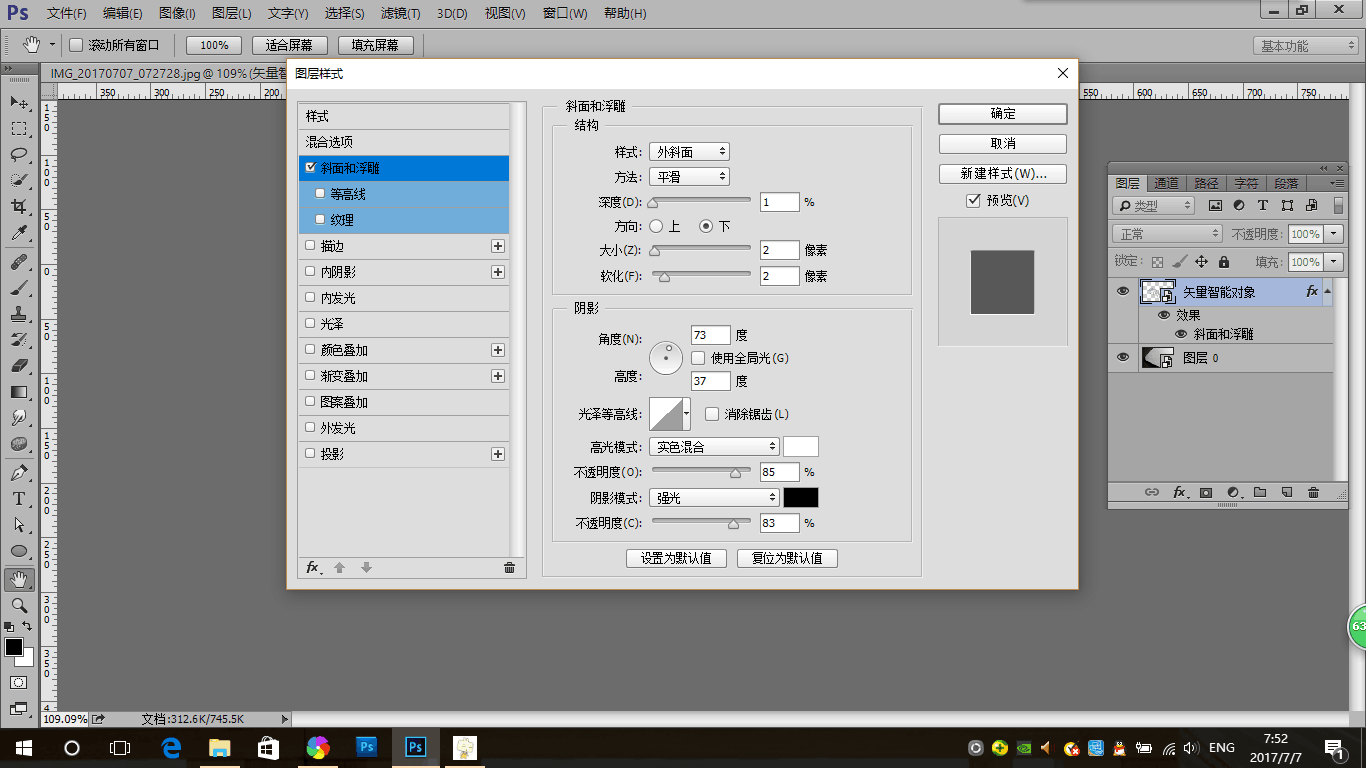The height and width of the screenshot is (768, 1366).
Task: Select the Type tool in toolbar
Action: (x=19, y=499)
